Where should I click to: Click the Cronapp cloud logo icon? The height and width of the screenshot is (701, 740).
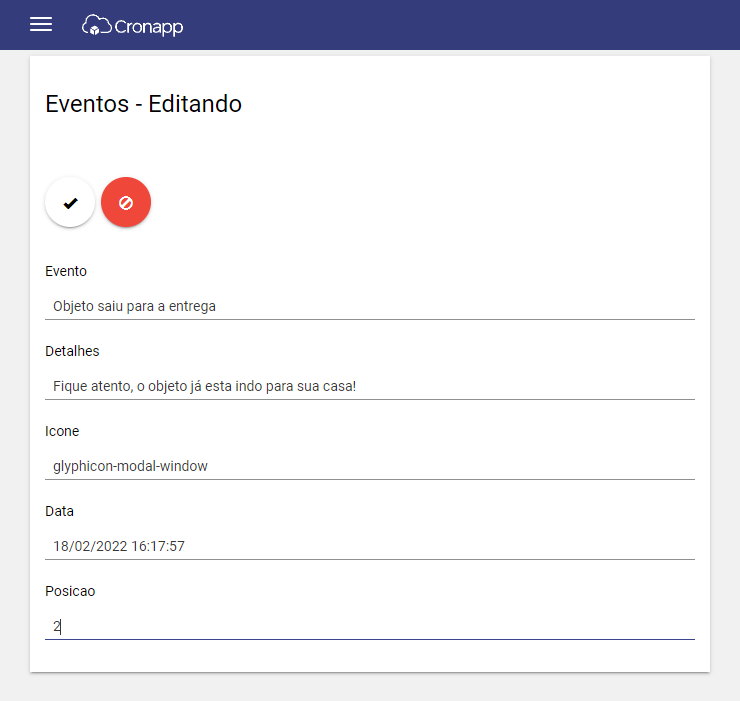(x=97, y=25)
